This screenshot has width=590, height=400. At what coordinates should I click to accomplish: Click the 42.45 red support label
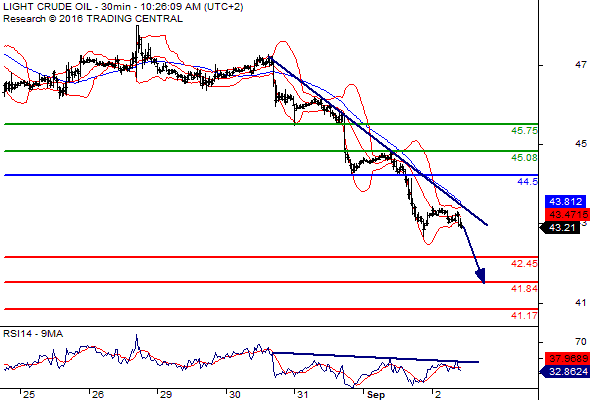click(x=524, y=263)
